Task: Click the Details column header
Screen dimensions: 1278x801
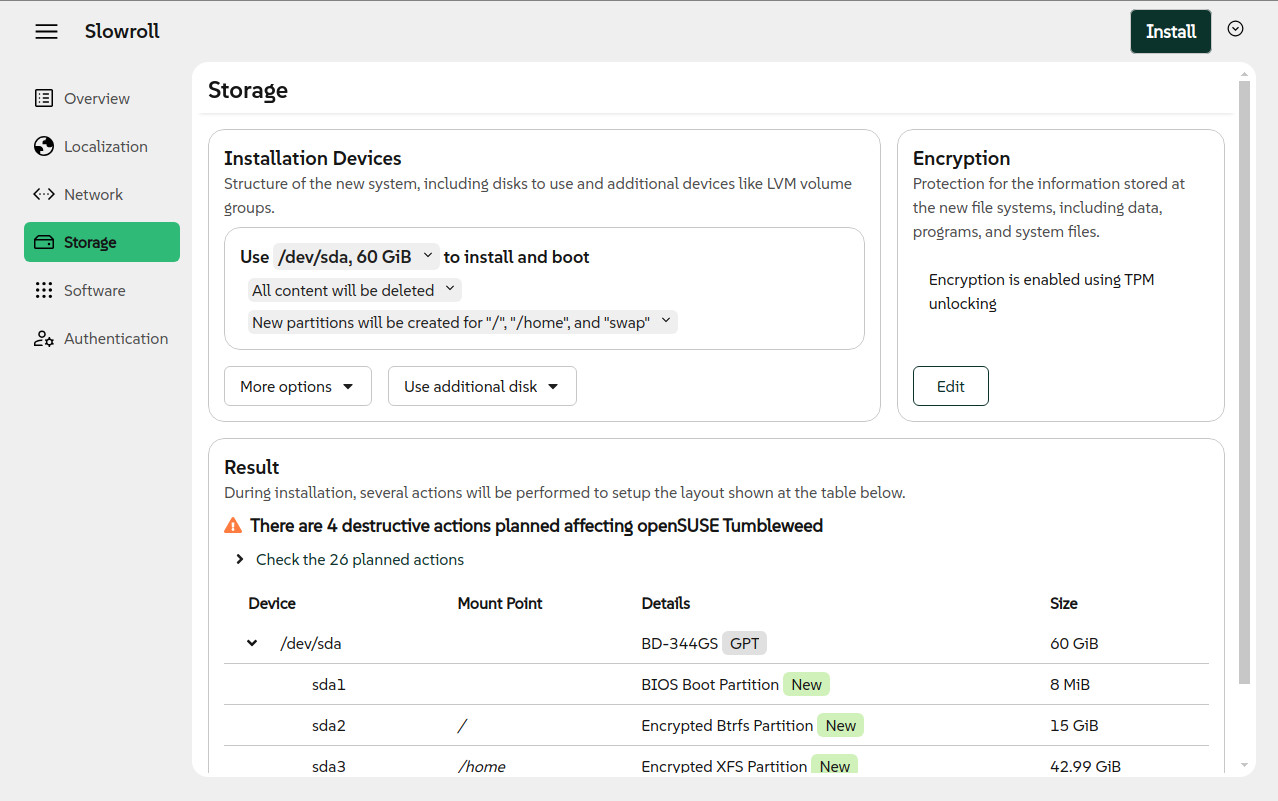Action: coord(666,603)
